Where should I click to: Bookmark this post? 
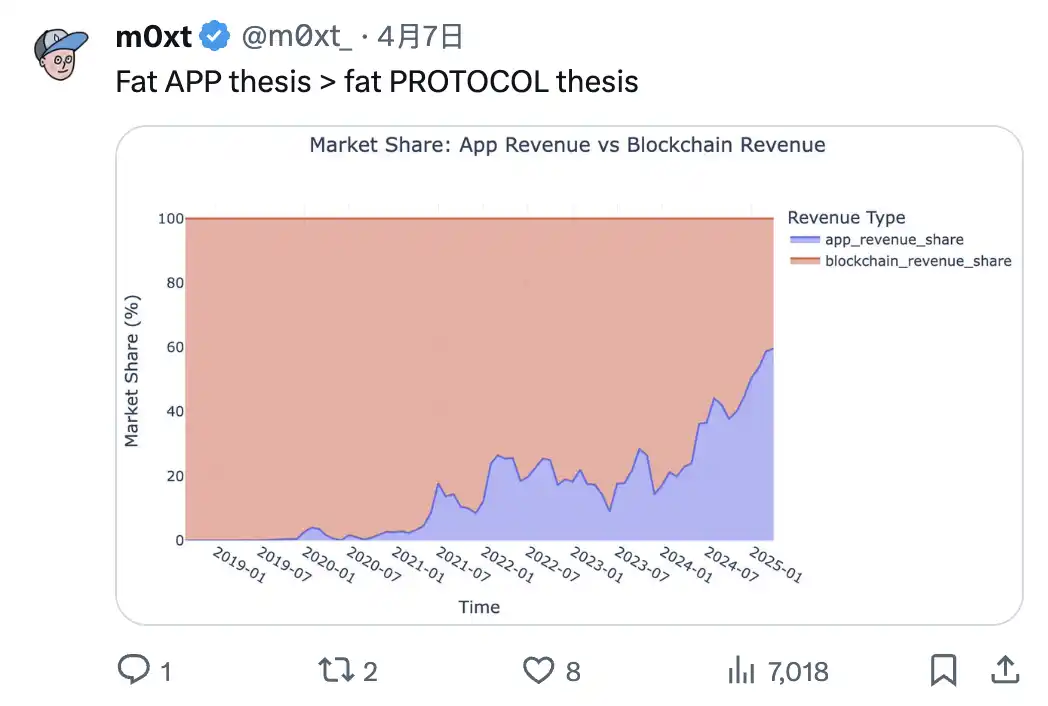click(x=943, y=670)
